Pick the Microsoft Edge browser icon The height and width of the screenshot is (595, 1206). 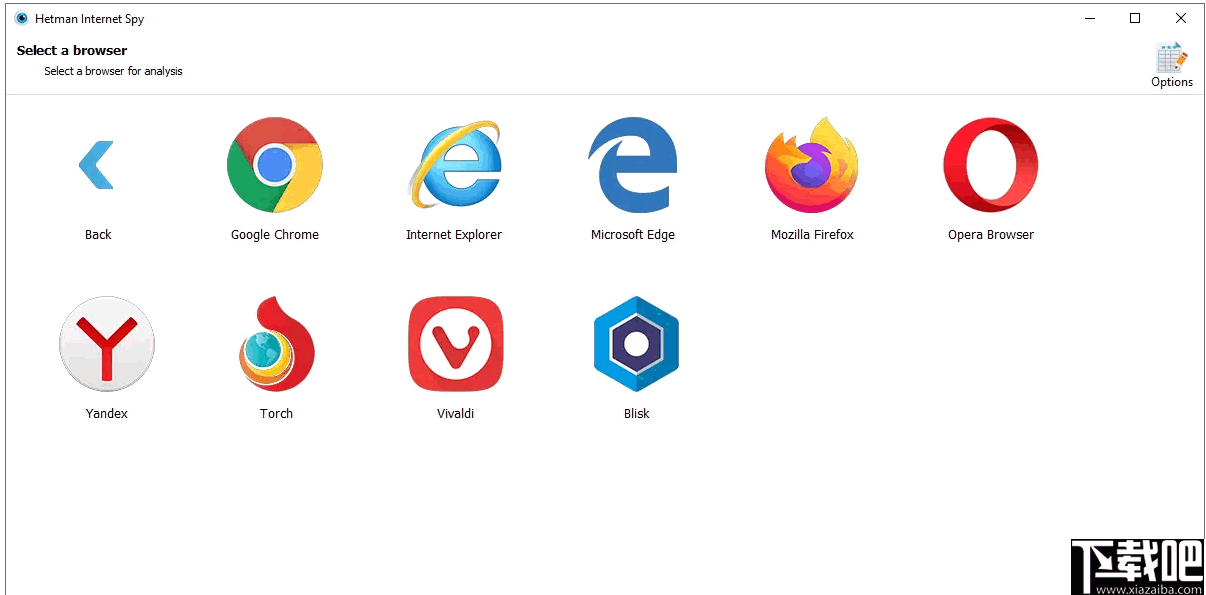633,165
